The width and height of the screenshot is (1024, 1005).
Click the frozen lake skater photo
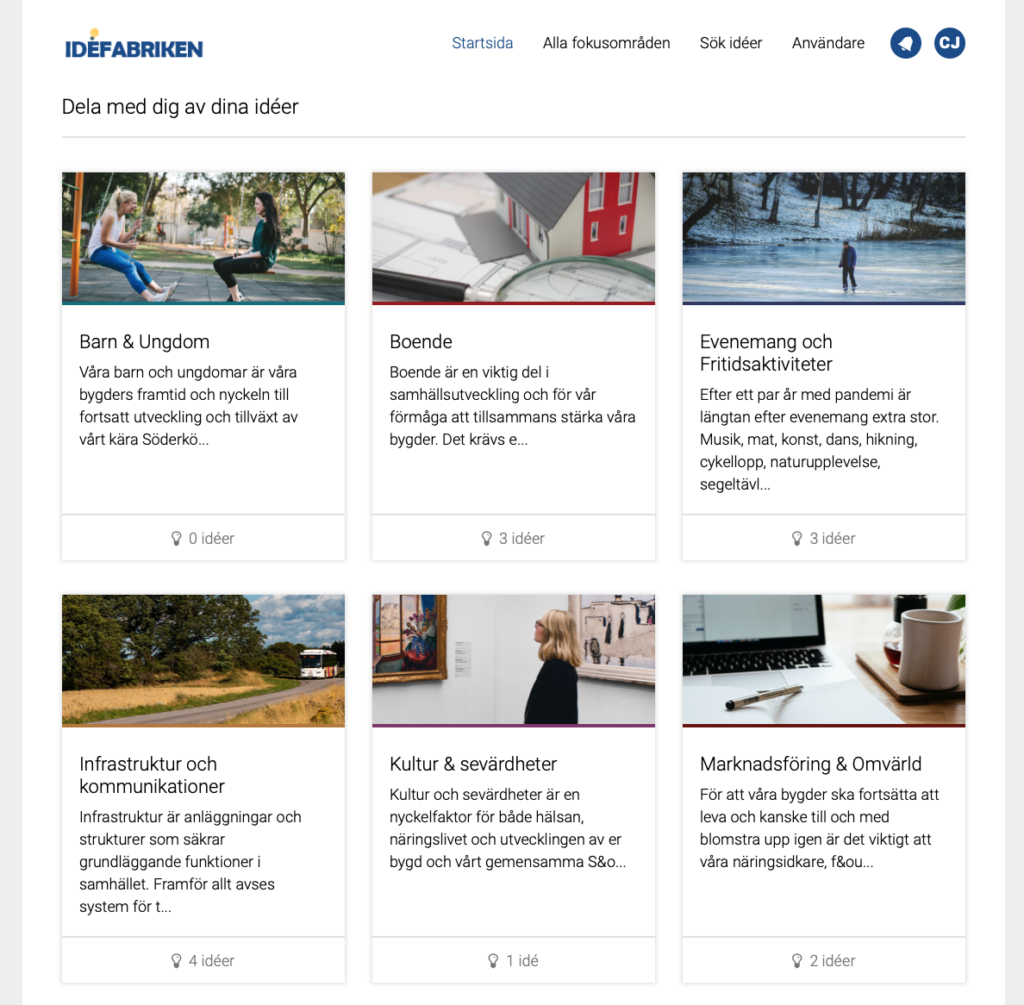point(824,238)
